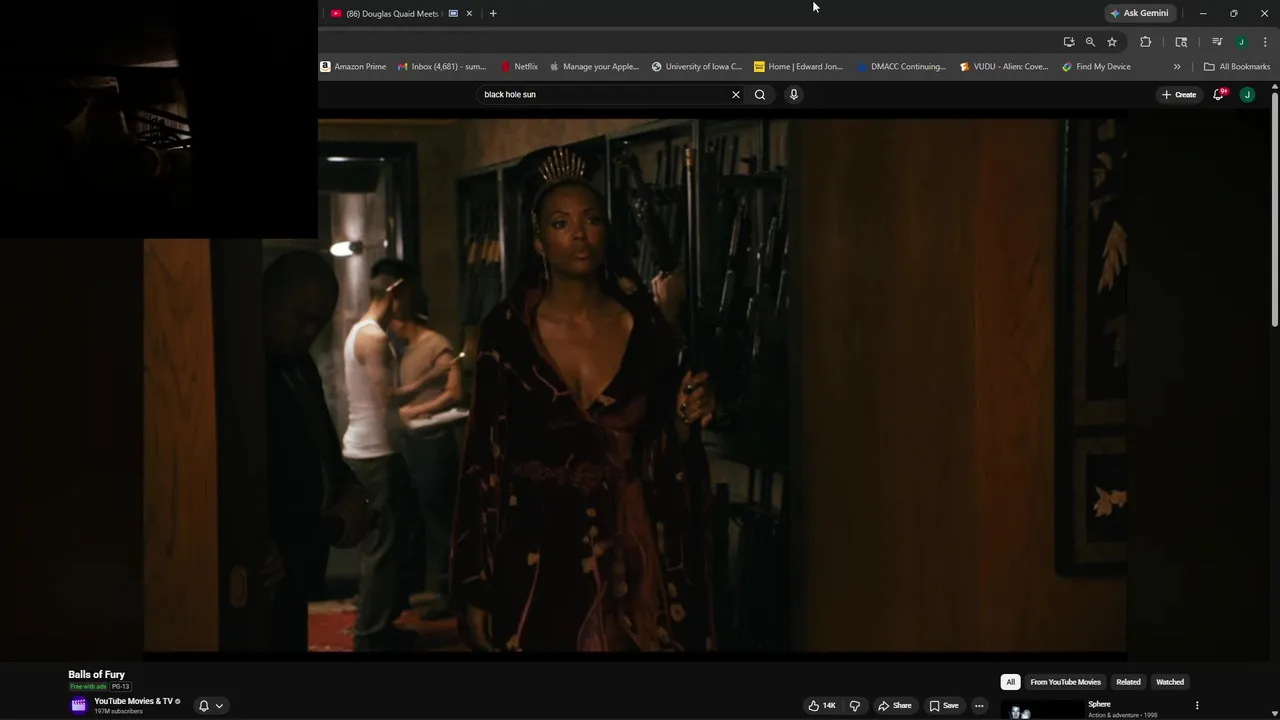Open YouTube notifications bell
Viewport: 1280px width, 720px height.
(1219, 95)
